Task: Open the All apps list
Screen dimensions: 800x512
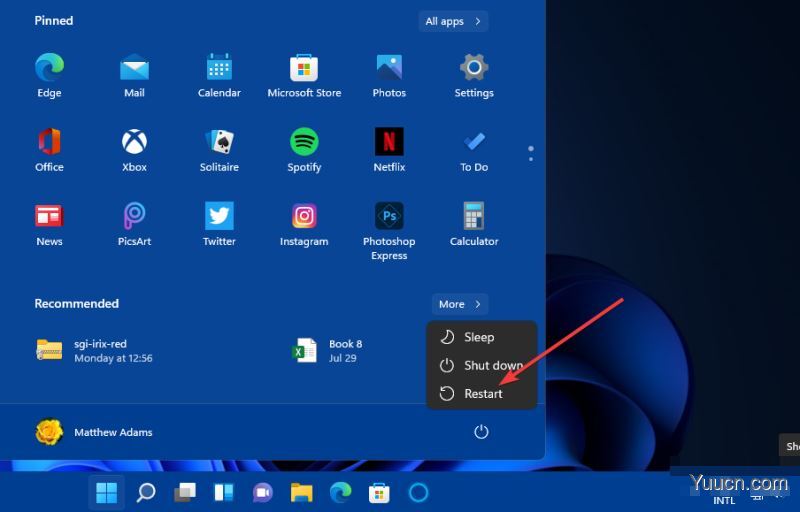Action: (454, 21)
